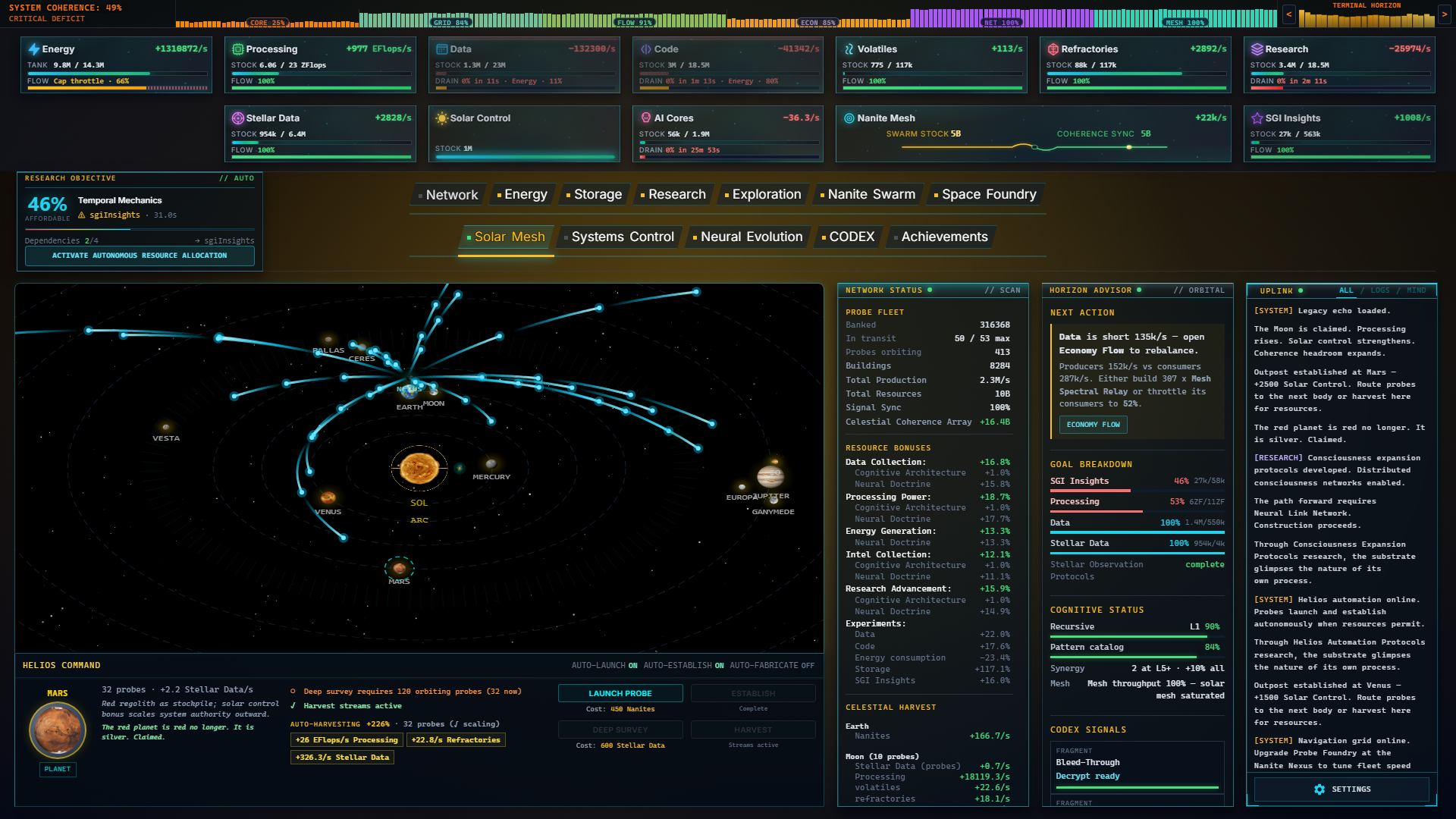Toggle AUTO-LAUNCH in Helios Command
This screenshot has width=1456, height=819.
[604, 666]
